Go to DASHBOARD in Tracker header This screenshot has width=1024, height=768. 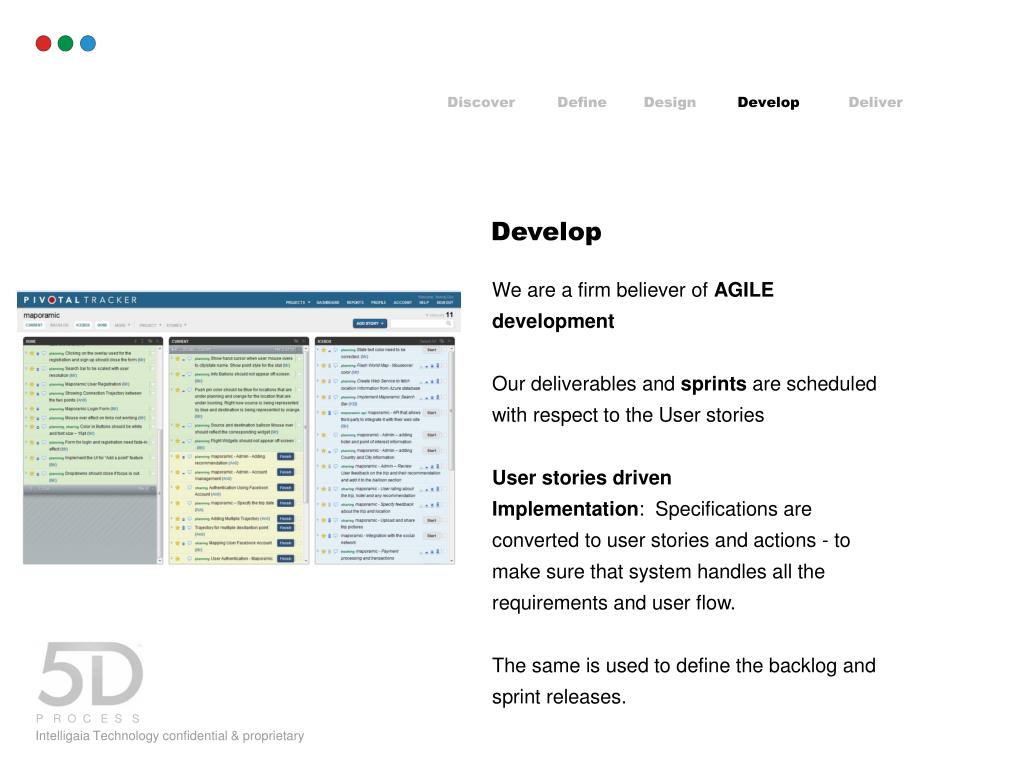click(x=327, y=302)
